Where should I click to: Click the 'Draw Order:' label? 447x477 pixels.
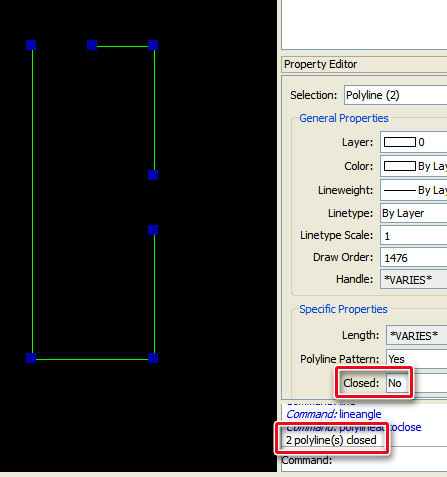(x=343, y=257)
